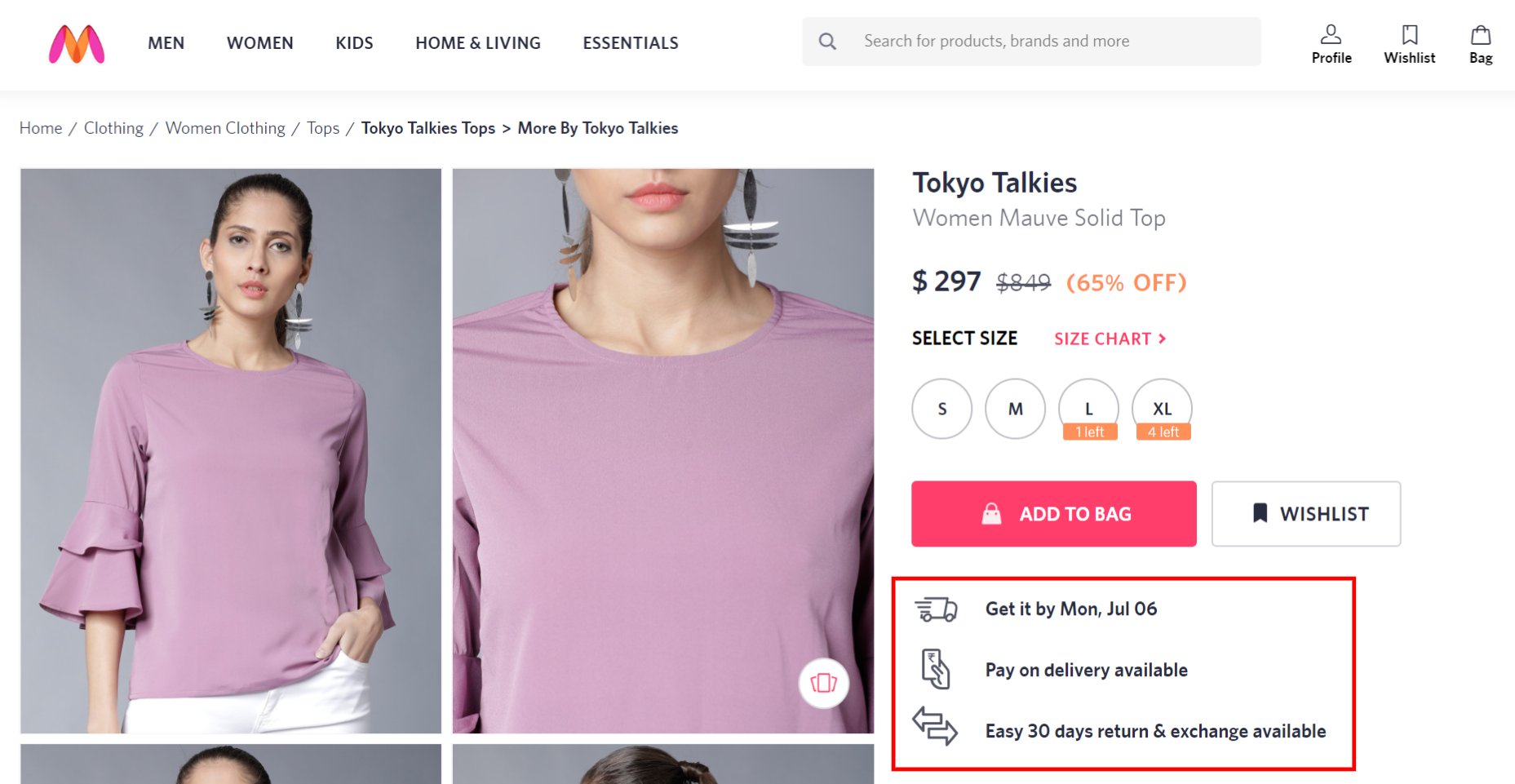Open the full-body model product image
Viewport: 1515px width, 784px height.
tap(231, 451)
